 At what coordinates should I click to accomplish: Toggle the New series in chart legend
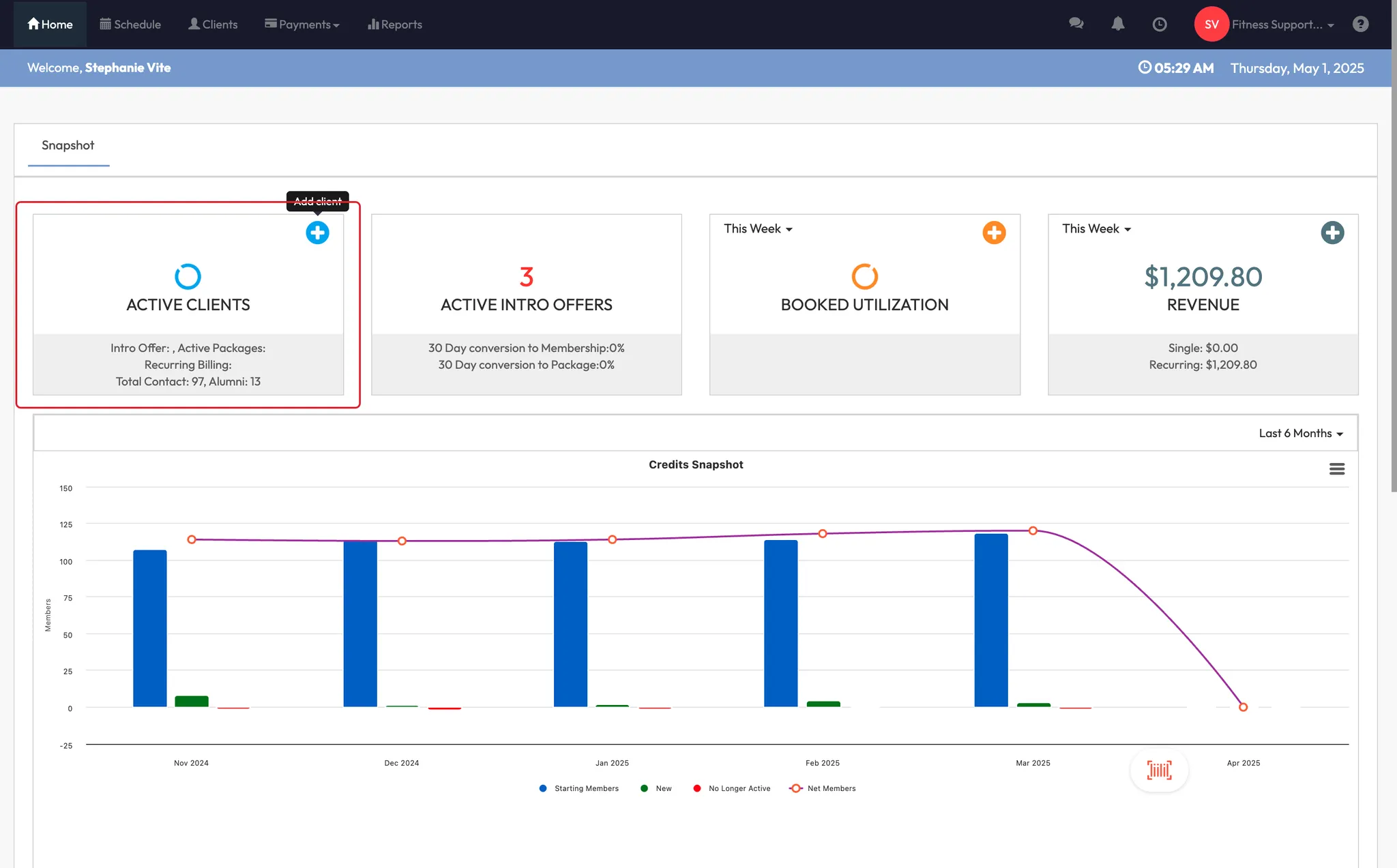click(x=663, y=788)
